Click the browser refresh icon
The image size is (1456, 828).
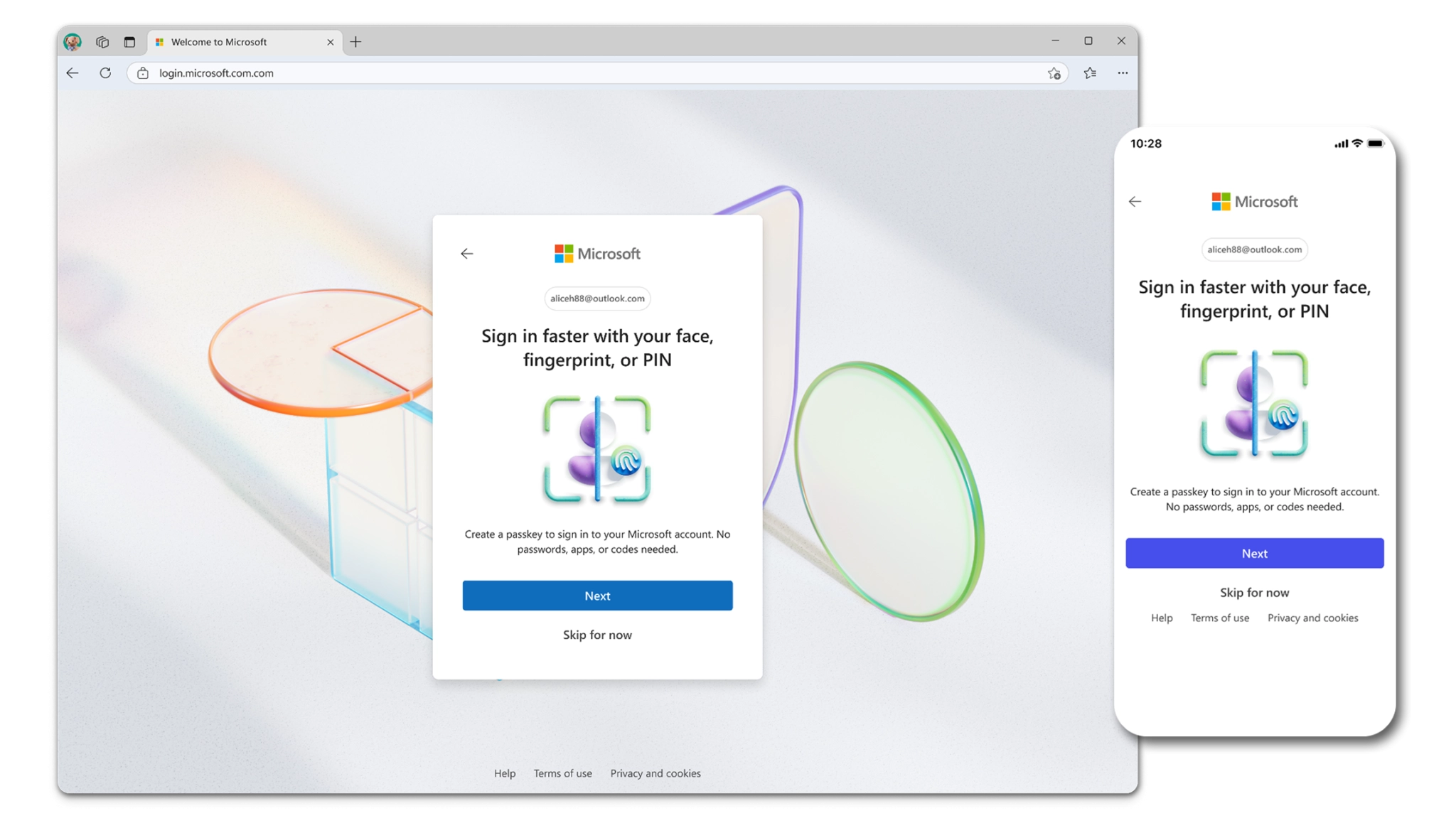tap(105, 73)
